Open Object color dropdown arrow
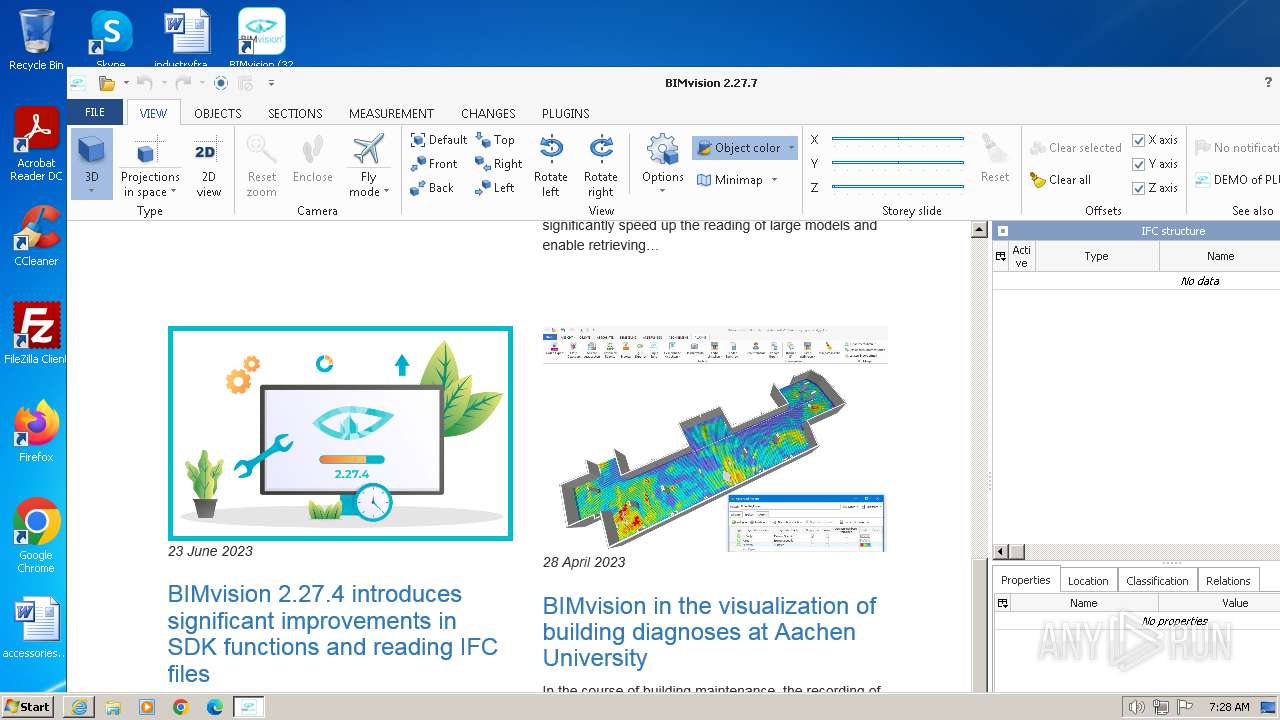The height and width of the screenshot is (720, 1280). pos(791,148)
